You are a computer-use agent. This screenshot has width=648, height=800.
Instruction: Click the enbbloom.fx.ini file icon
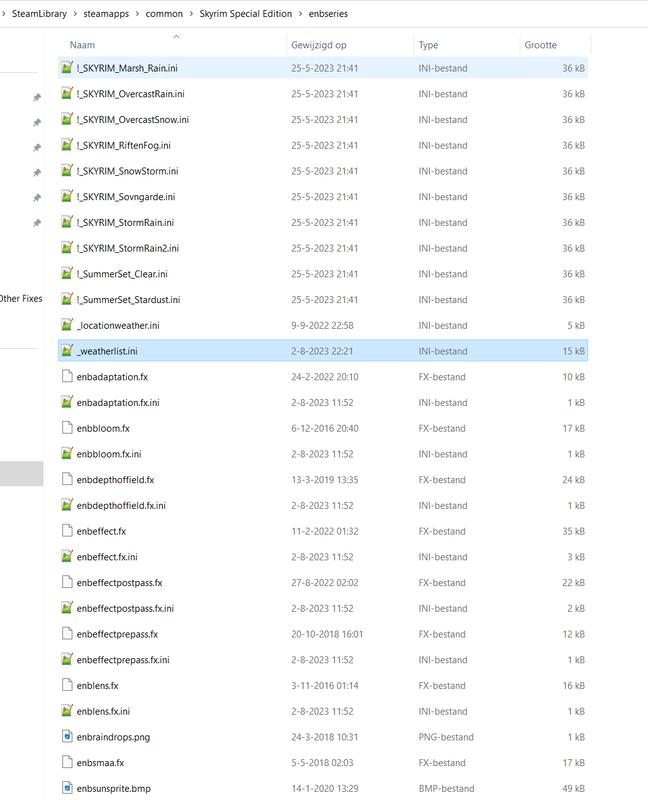(67, 454)
